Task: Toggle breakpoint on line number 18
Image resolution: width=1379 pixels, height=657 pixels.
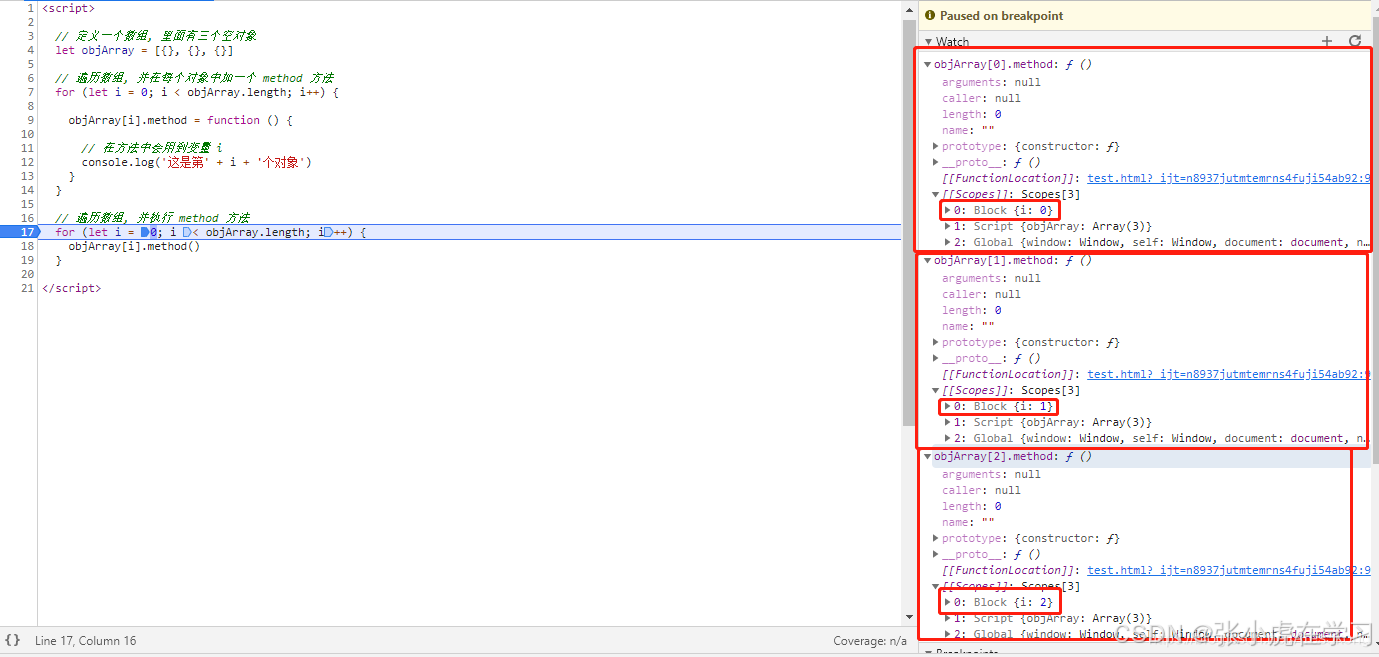Action: click(28, 246)
